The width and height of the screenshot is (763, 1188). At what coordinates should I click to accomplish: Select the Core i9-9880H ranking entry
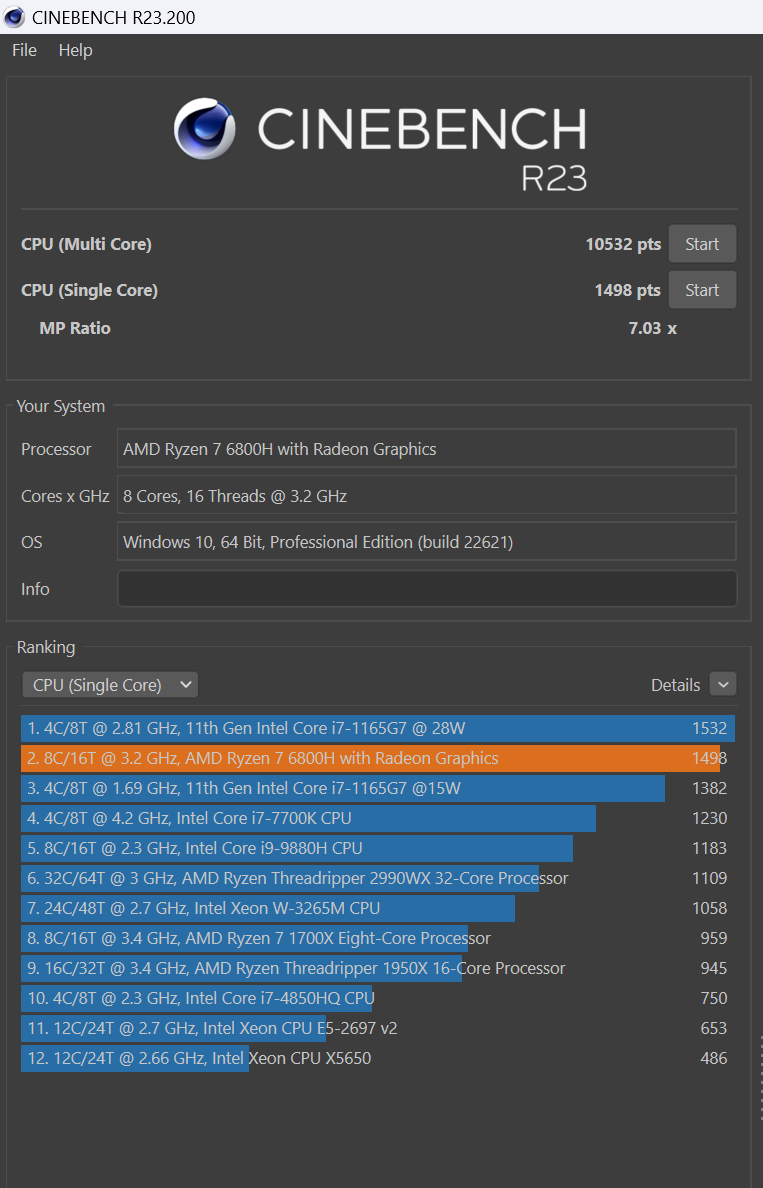[377, 848]
